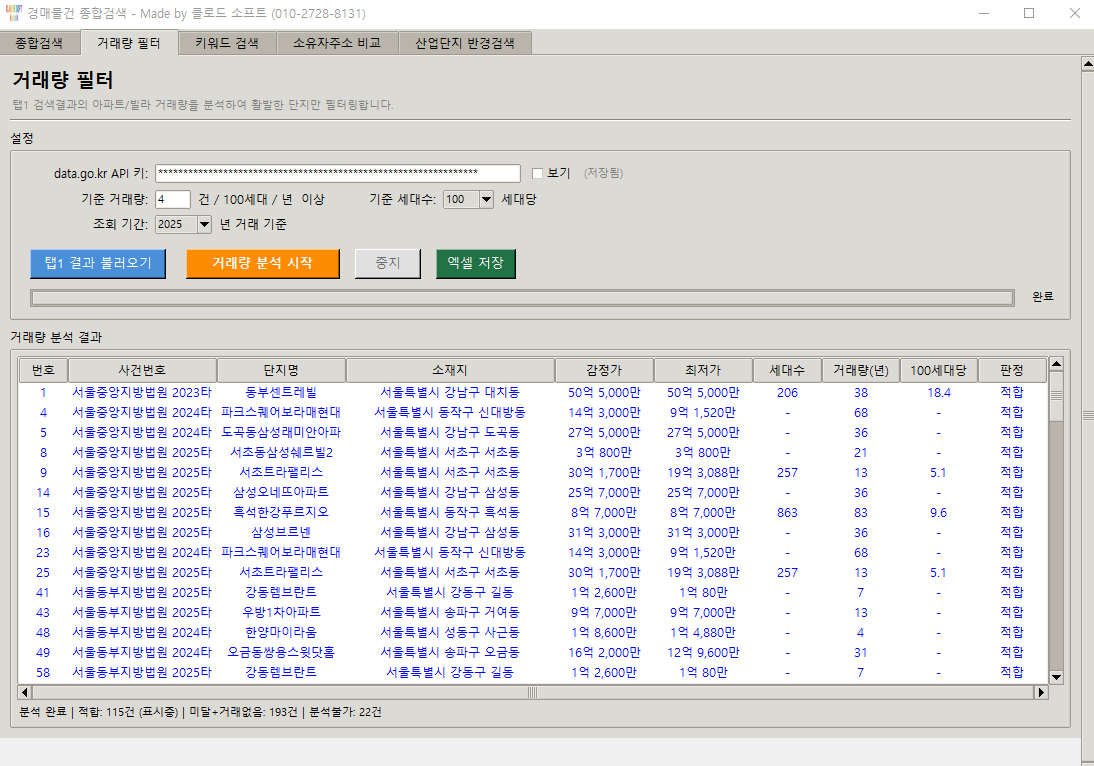Start analysis with 거래량 분석 시작 button

click(262, 263)
